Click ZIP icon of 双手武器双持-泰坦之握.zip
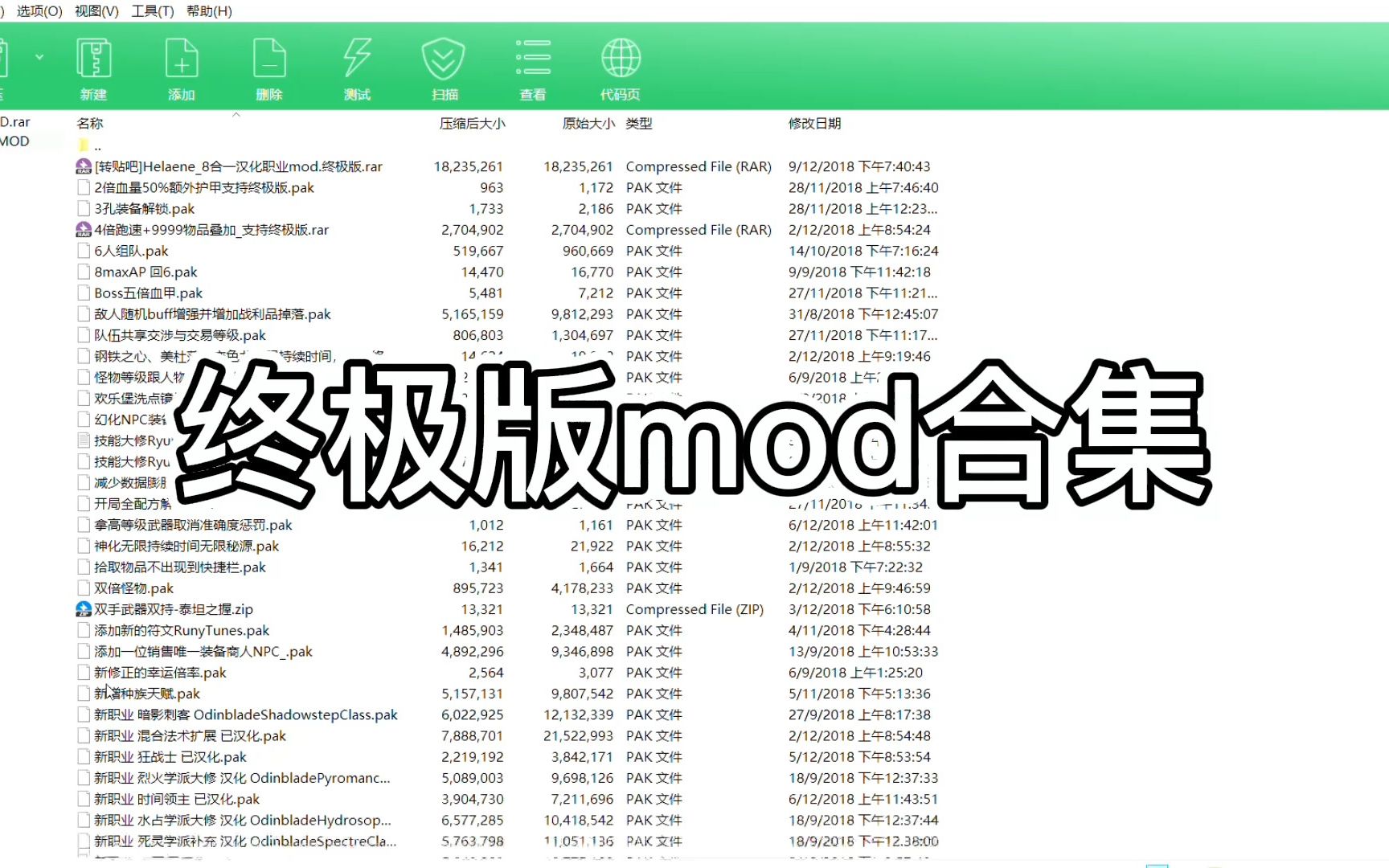The height and width of the screenshot is (868, 1389). click(84, 609)
